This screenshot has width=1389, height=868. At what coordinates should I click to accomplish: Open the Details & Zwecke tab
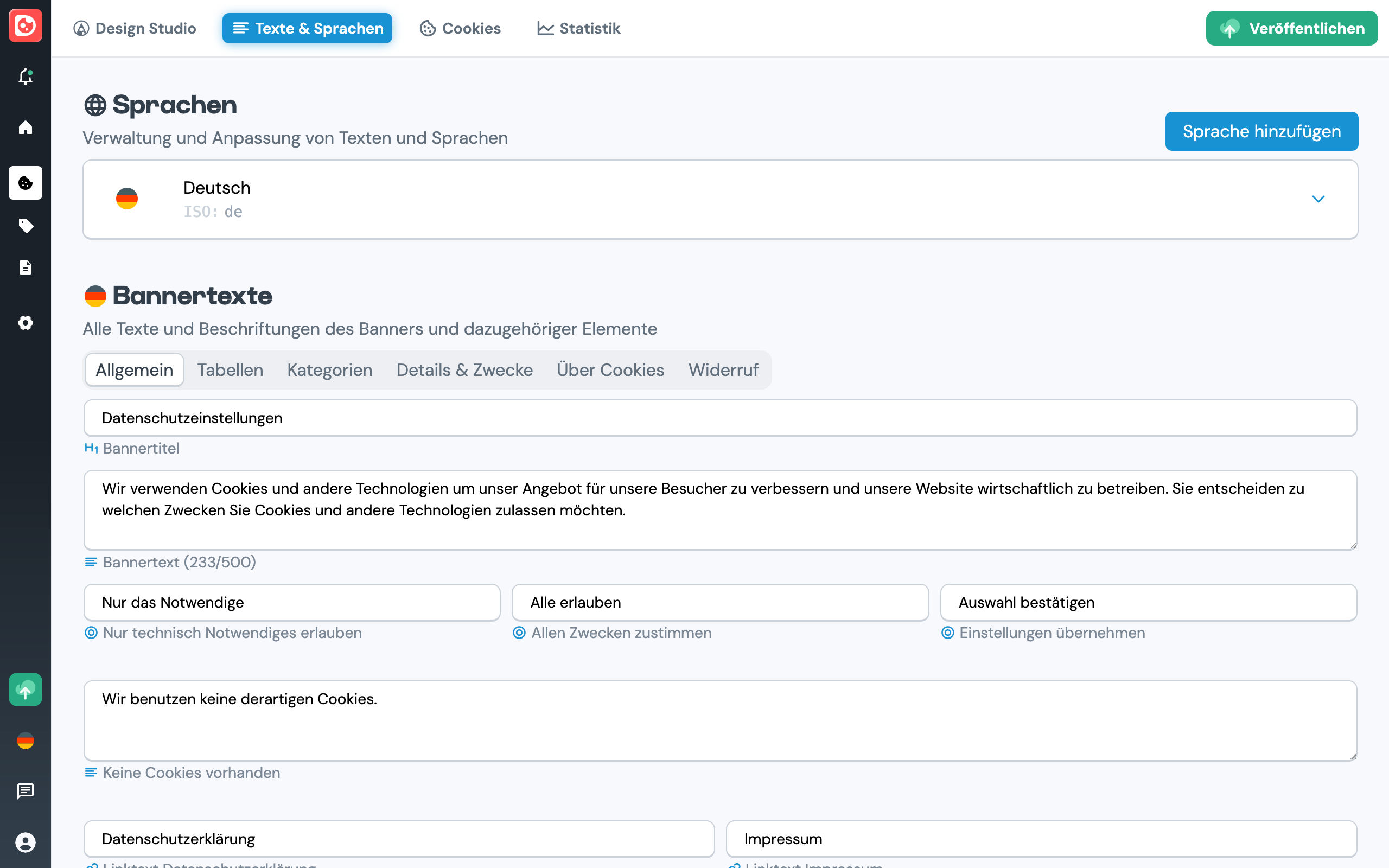click(x=464, y=369)
